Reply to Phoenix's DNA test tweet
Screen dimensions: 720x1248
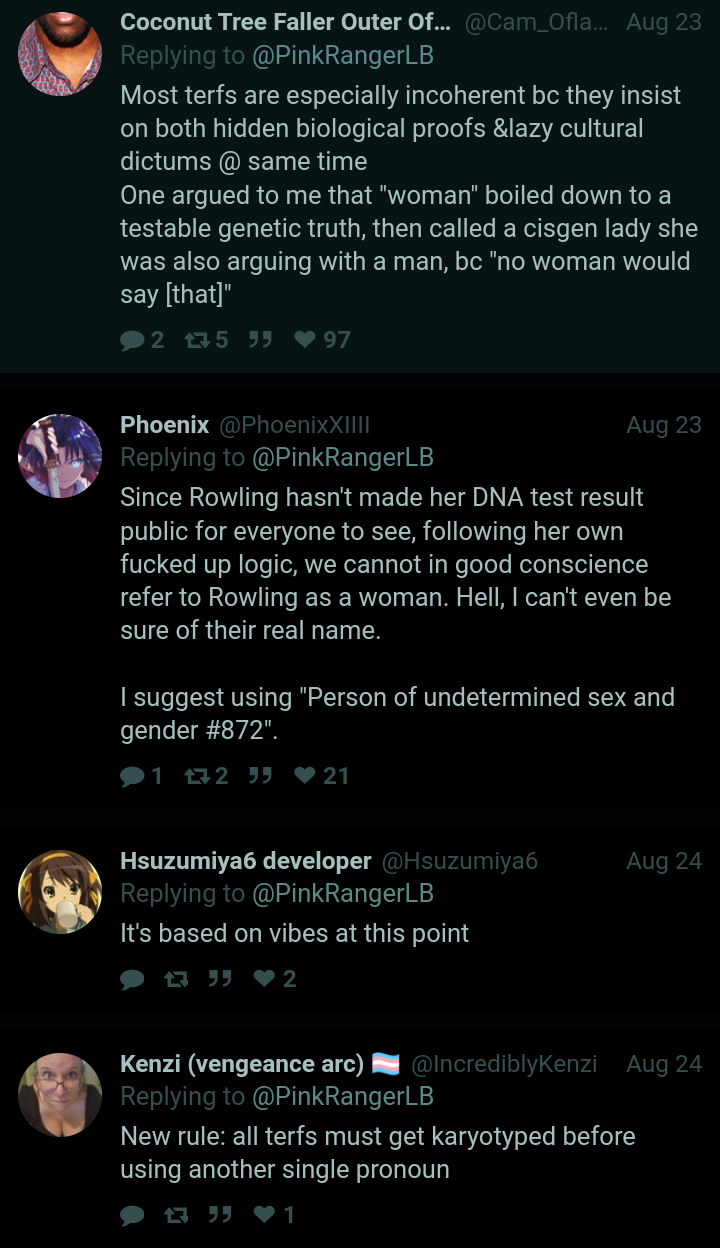click(x=132, y=776)
